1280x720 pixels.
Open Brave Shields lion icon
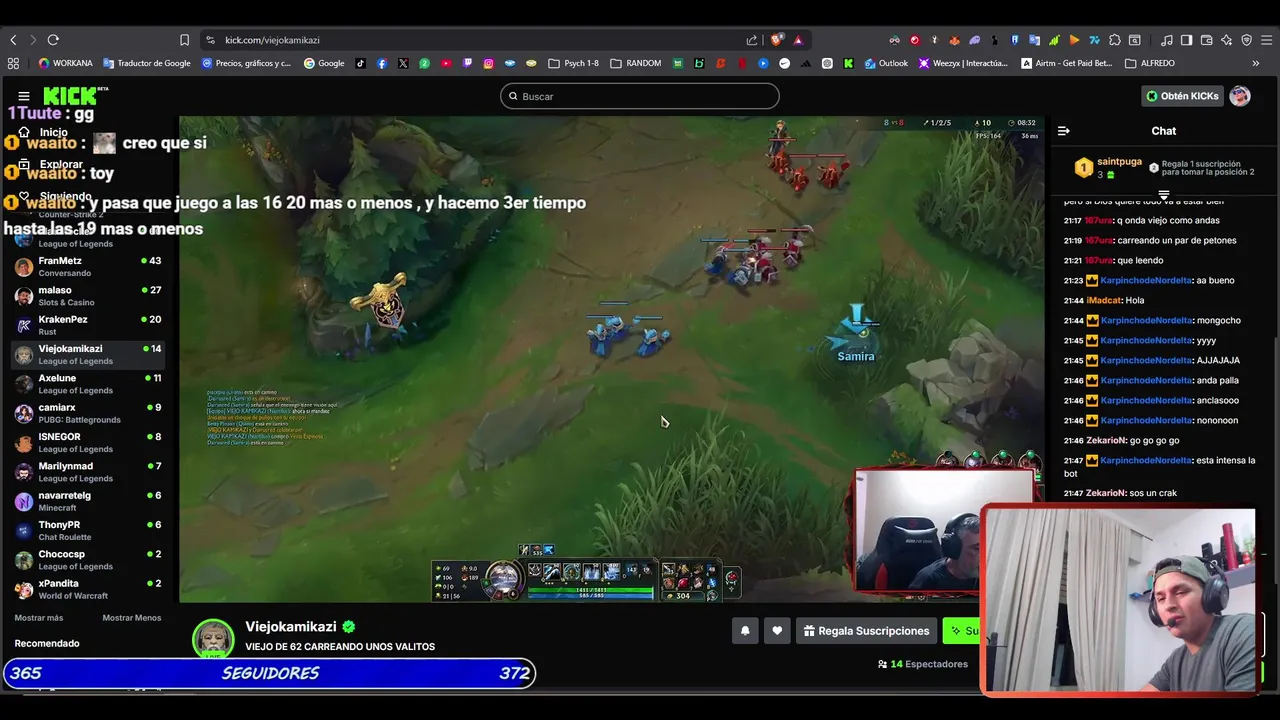click(776, 40)
